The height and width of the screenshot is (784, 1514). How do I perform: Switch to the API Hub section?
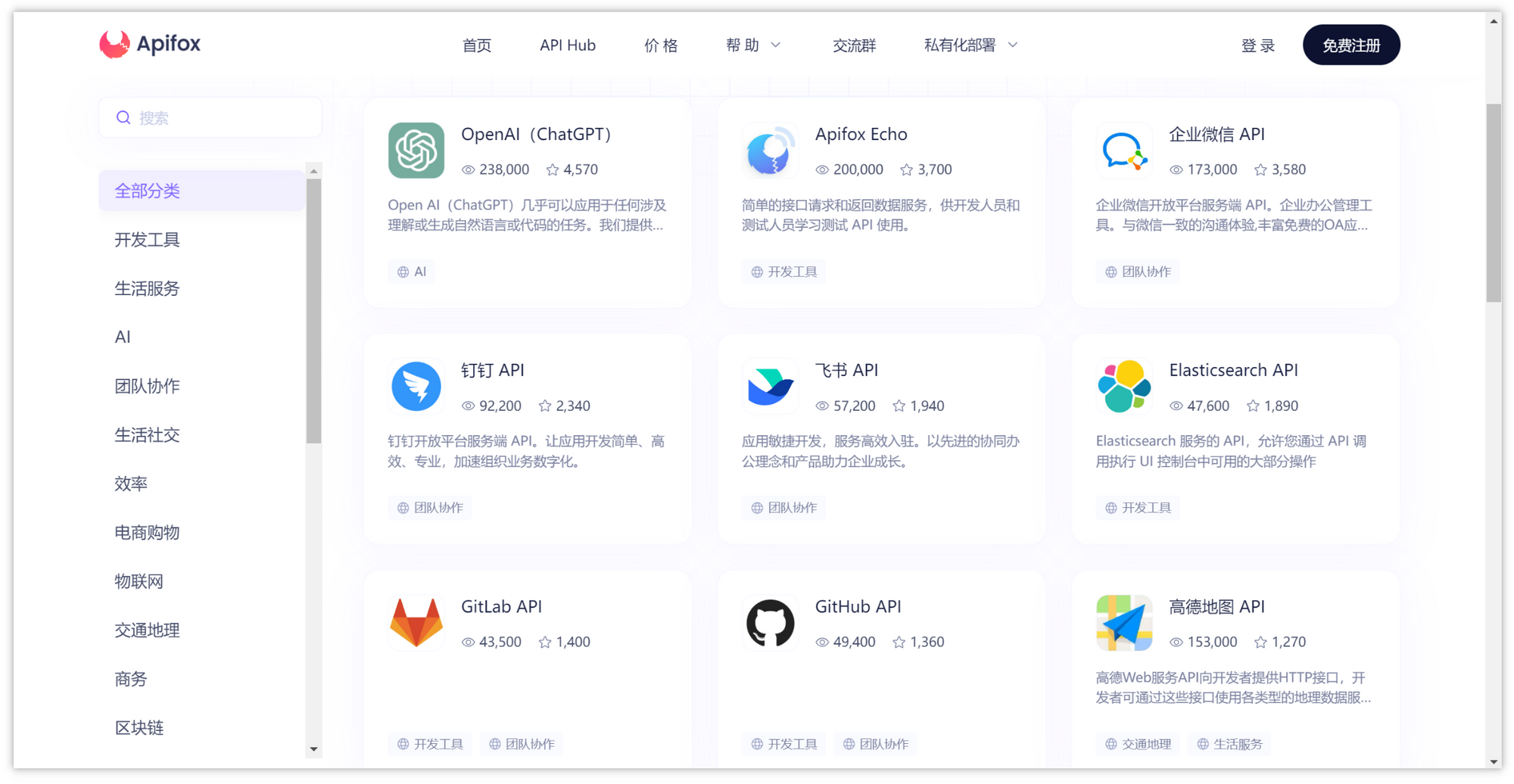click(567, 45)
